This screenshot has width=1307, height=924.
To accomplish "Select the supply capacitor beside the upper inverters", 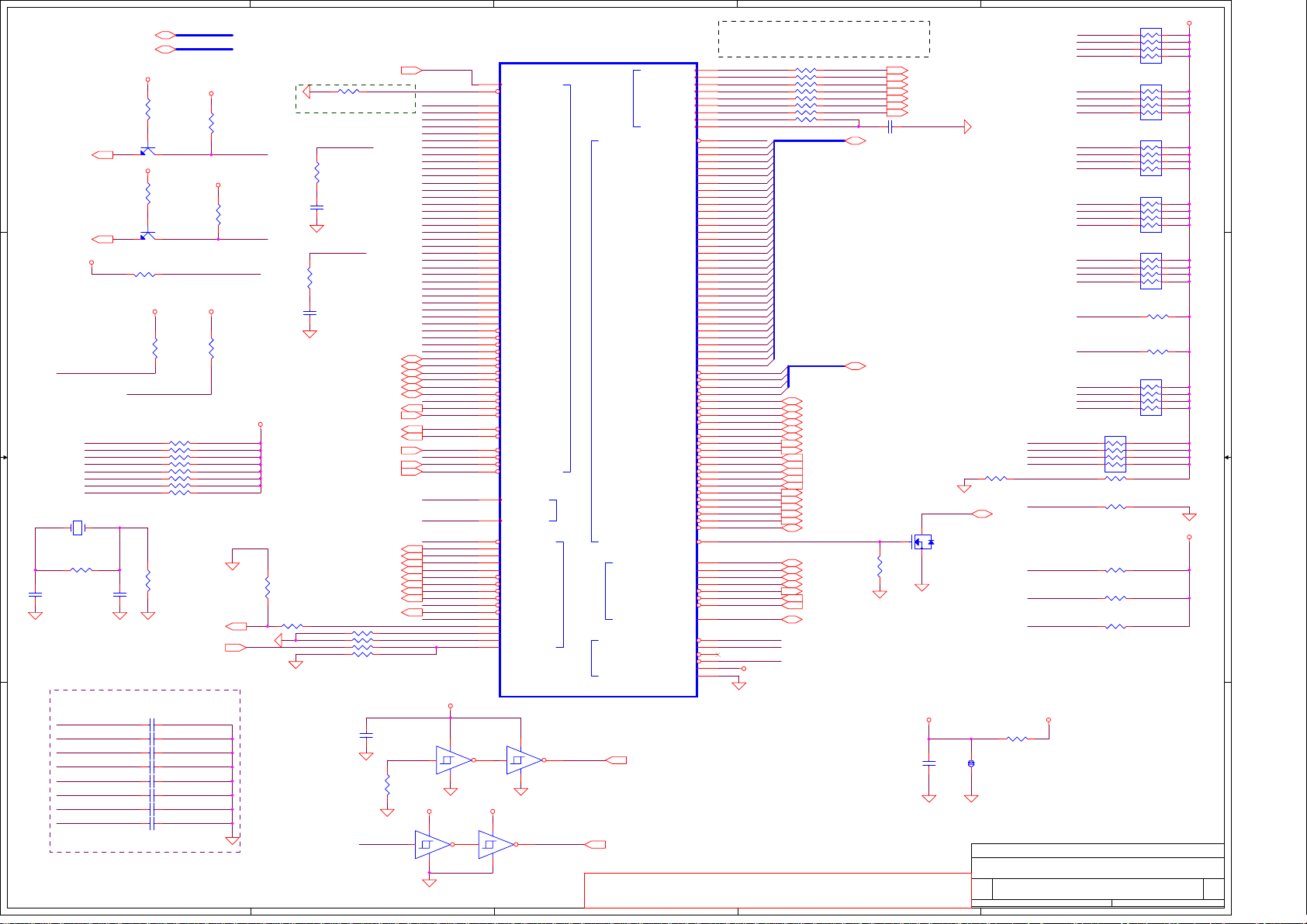I will click(366, 734).
